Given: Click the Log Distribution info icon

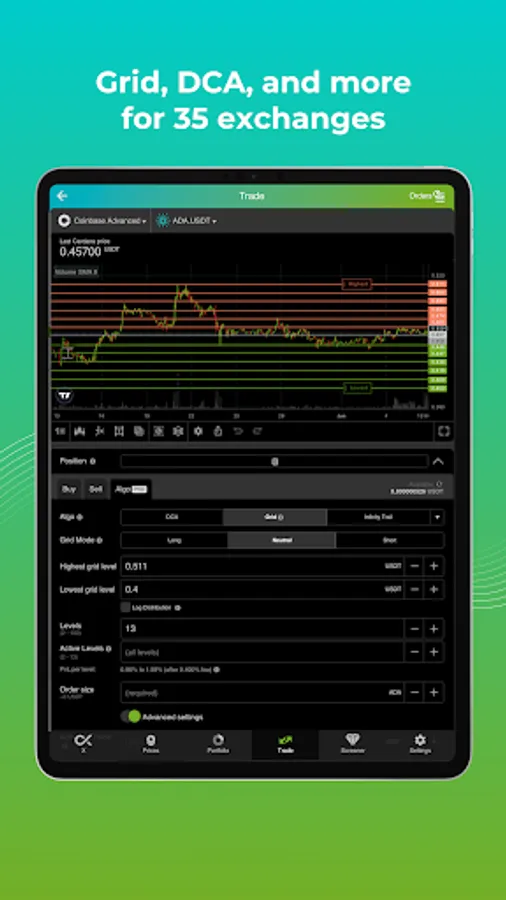Looking at the screenshot, I should click(177, 607).
